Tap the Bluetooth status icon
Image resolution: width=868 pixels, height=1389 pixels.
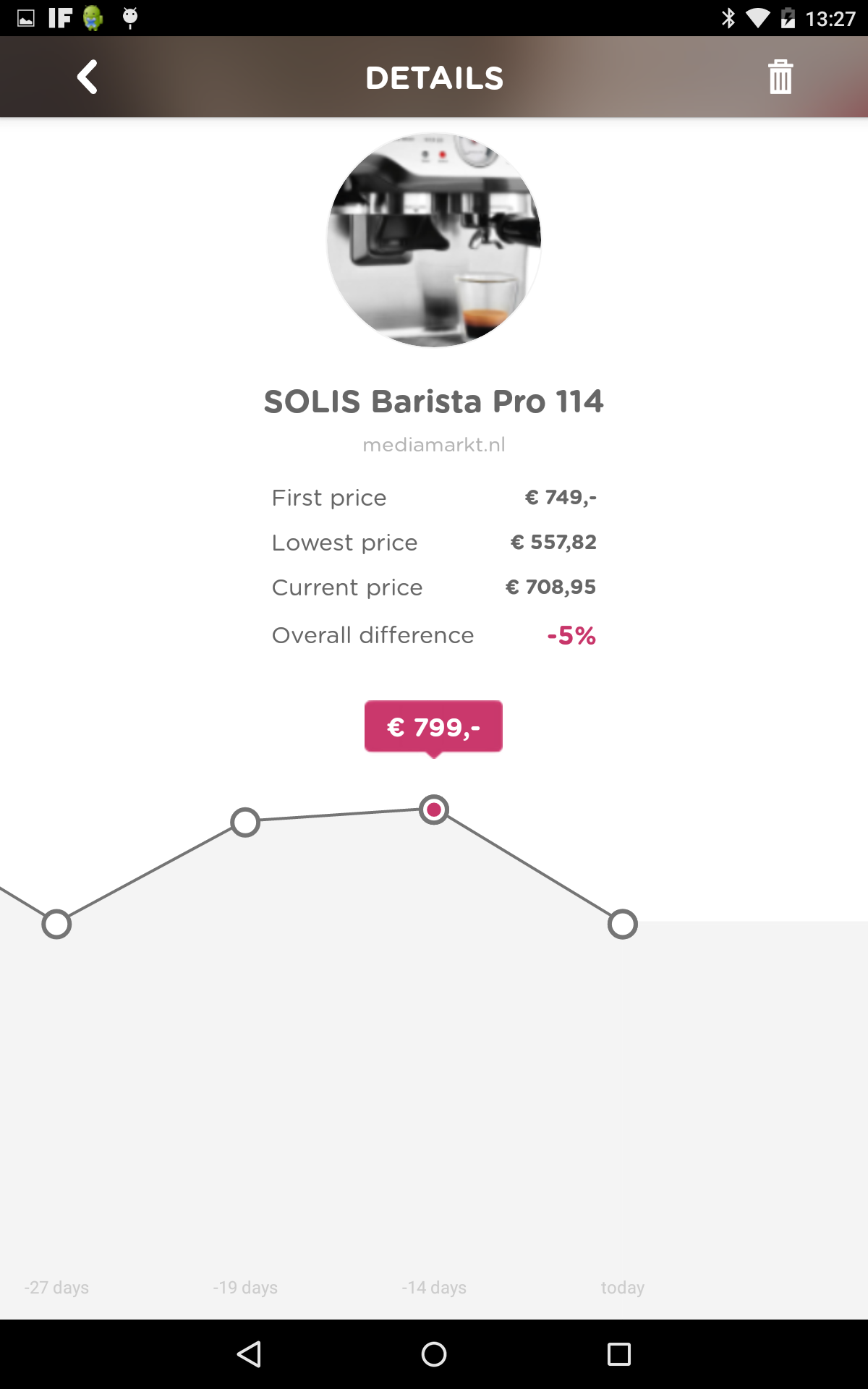728,18
